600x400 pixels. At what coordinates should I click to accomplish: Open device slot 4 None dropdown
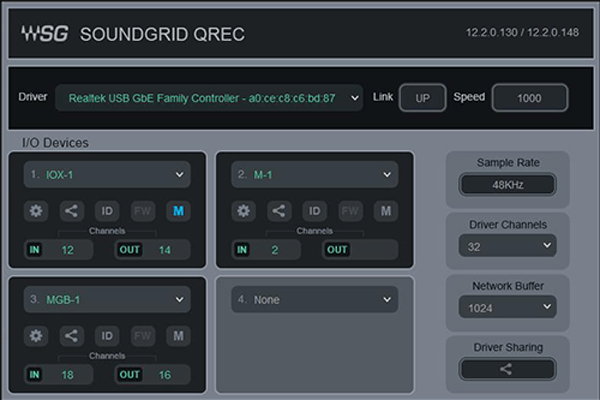[x=314, y=300]
